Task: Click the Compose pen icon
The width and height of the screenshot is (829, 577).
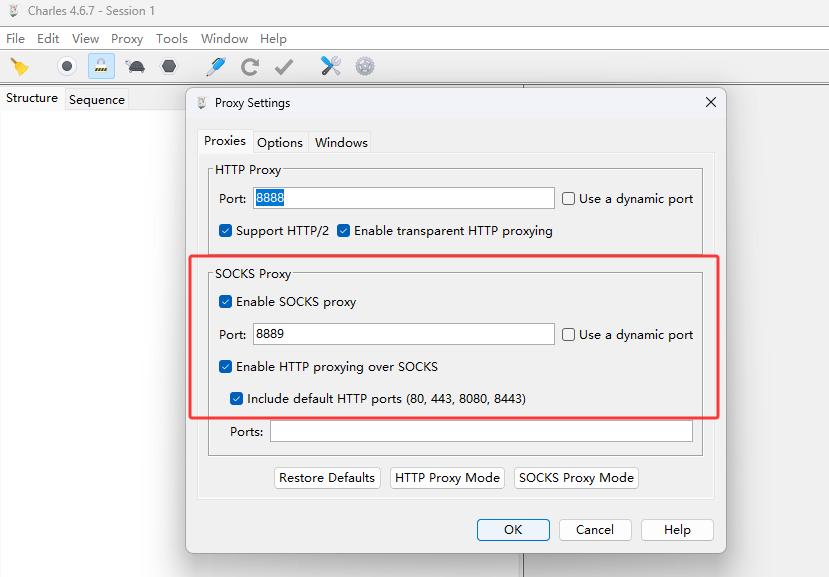Action: 216,67
